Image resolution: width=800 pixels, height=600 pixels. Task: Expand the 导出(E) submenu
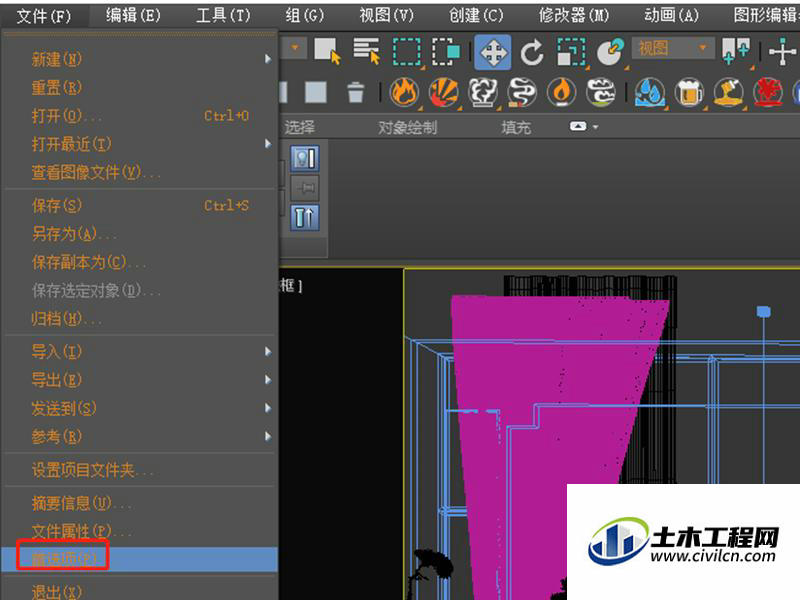click(x=139, y=380)
